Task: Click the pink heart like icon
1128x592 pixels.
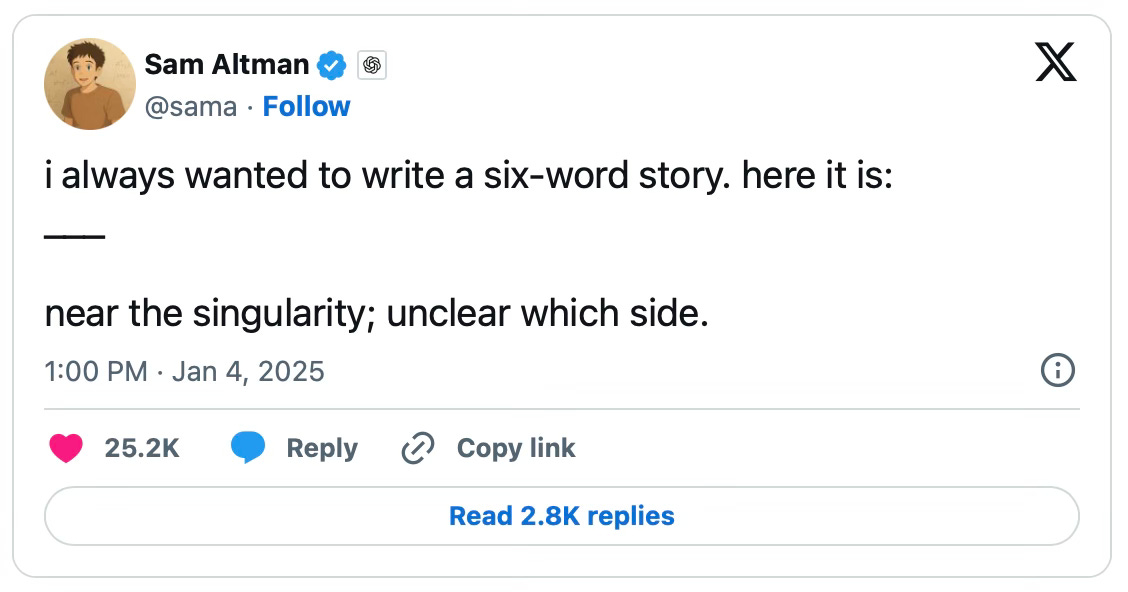Action: (x=66, y=449)
